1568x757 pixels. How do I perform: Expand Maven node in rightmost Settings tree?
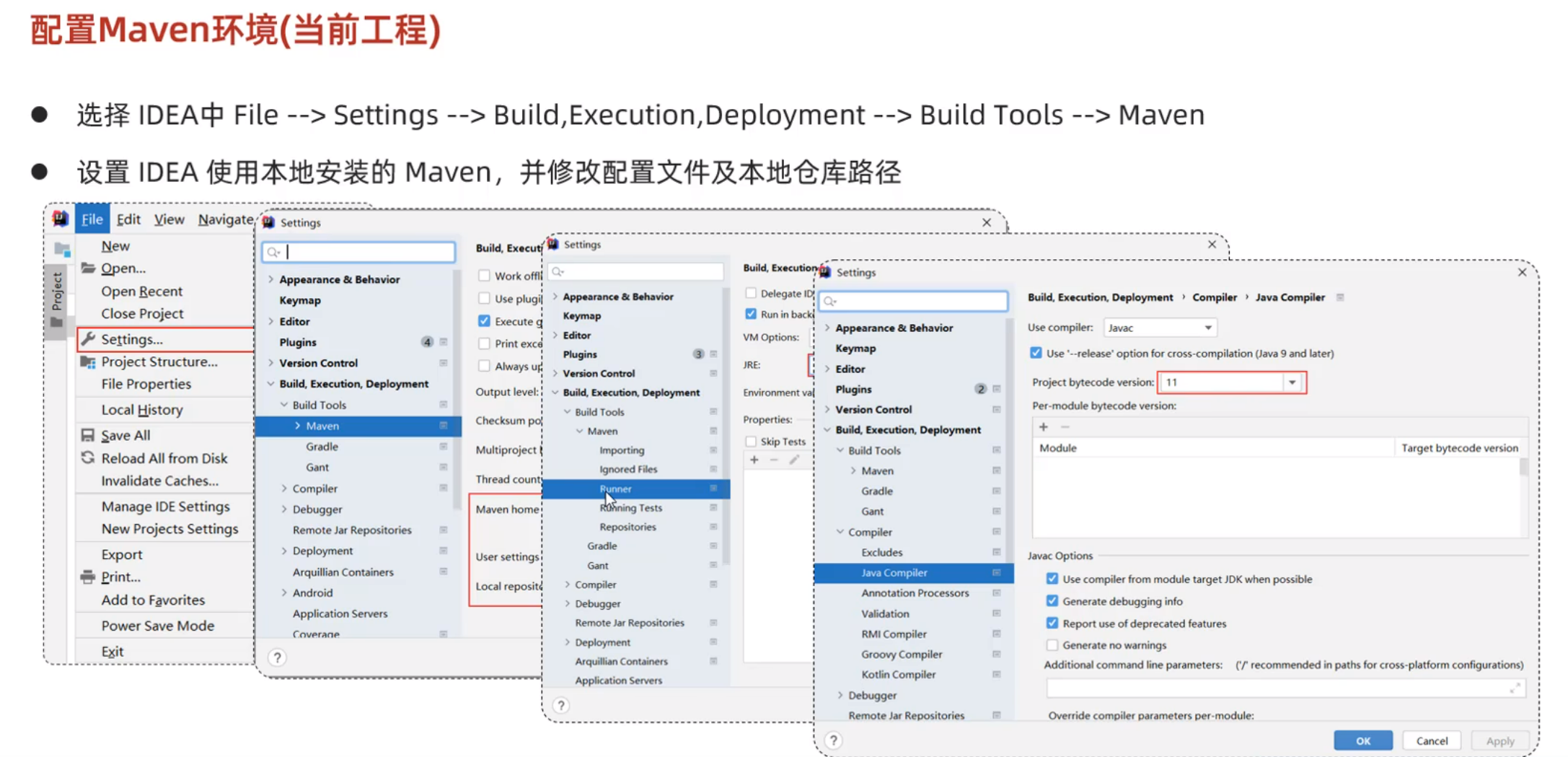(x=853, y=471)
